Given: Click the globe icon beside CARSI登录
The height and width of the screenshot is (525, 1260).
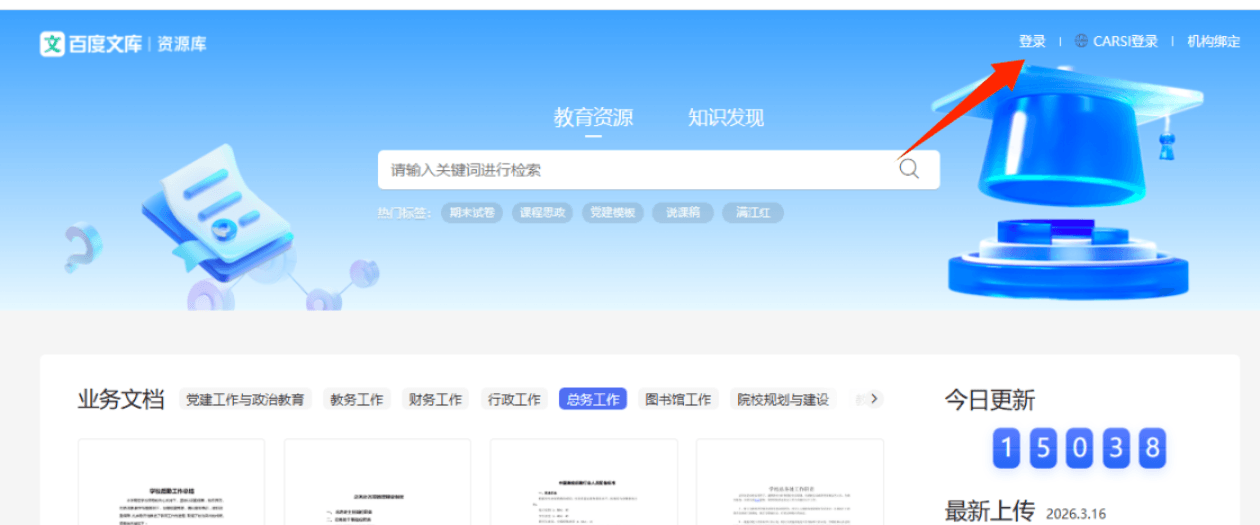Looking at the screenshot, I should pyautogui.click(x=1081, y=41).
